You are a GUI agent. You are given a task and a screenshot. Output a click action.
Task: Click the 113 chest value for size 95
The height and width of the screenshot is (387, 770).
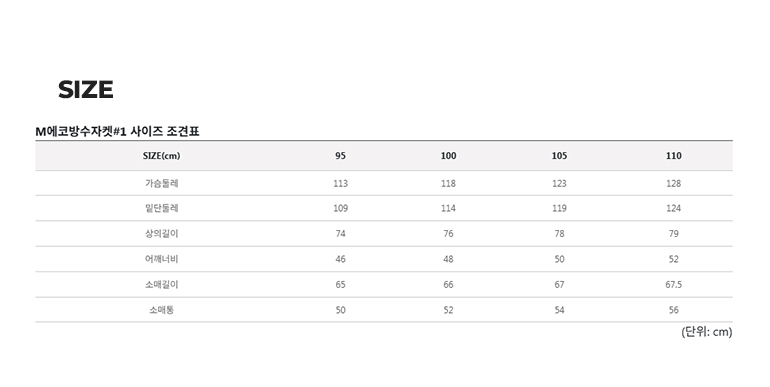click(340, 183)
